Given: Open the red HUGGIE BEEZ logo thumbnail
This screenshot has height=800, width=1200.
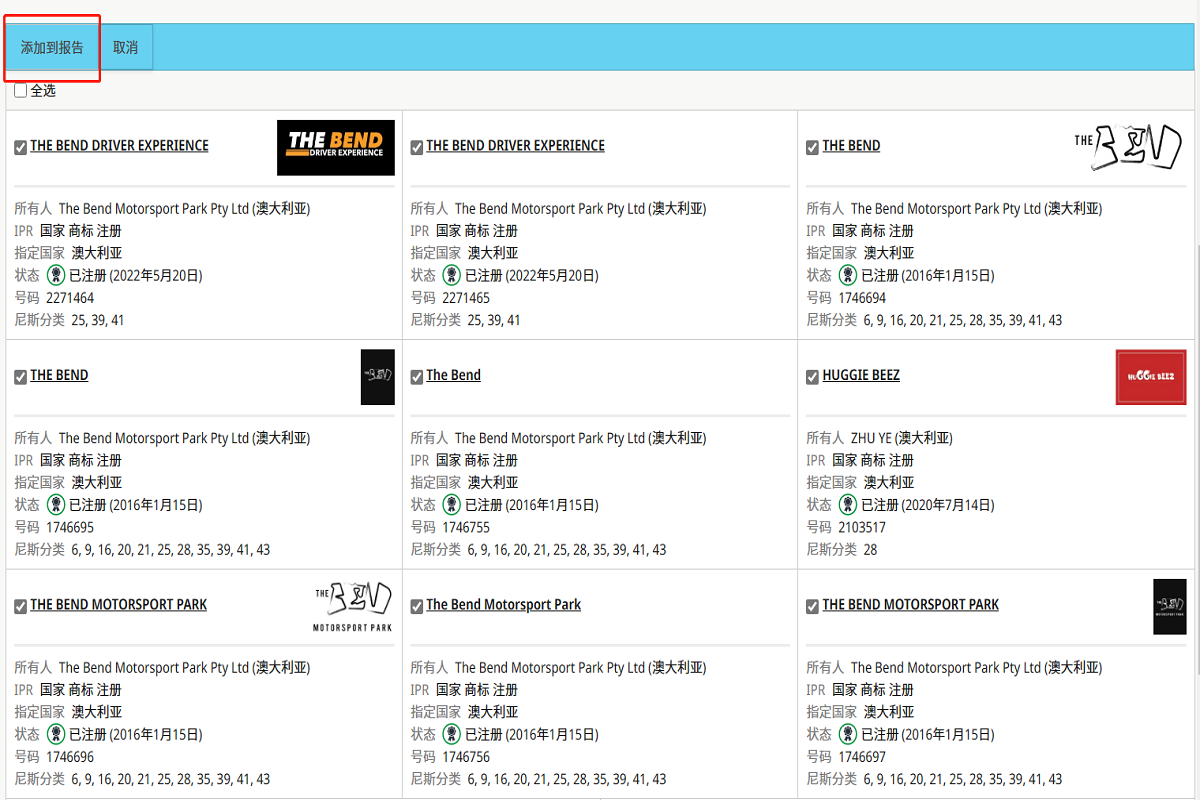Looking at the screenshot, I should point(1151,377).
